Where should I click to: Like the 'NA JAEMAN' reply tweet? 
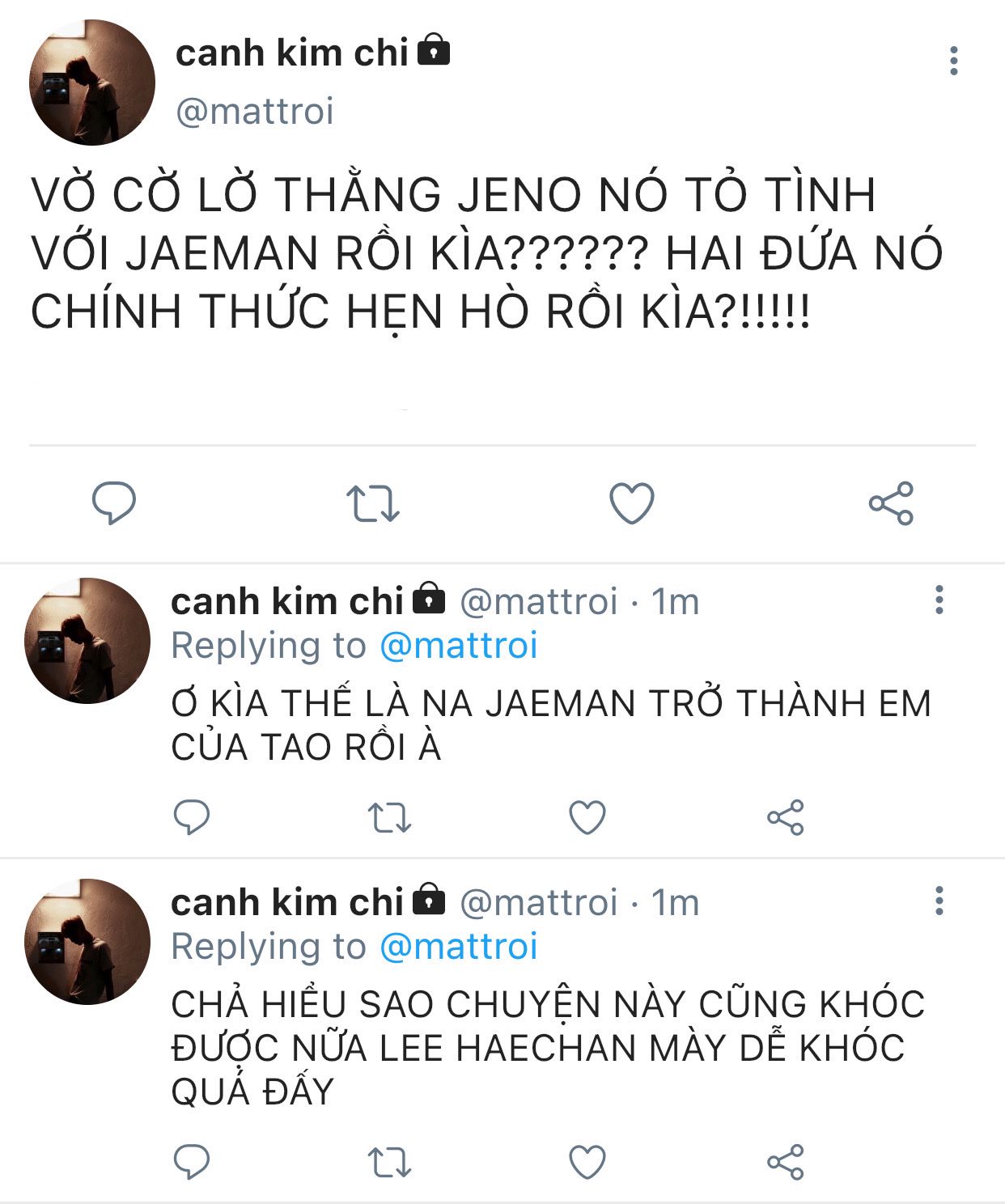click(587, 817)
